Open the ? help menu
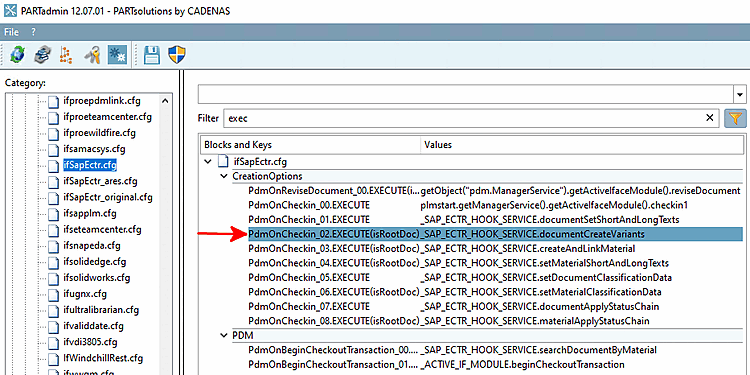Screen dimensions: 750x375 click(33, 32)
